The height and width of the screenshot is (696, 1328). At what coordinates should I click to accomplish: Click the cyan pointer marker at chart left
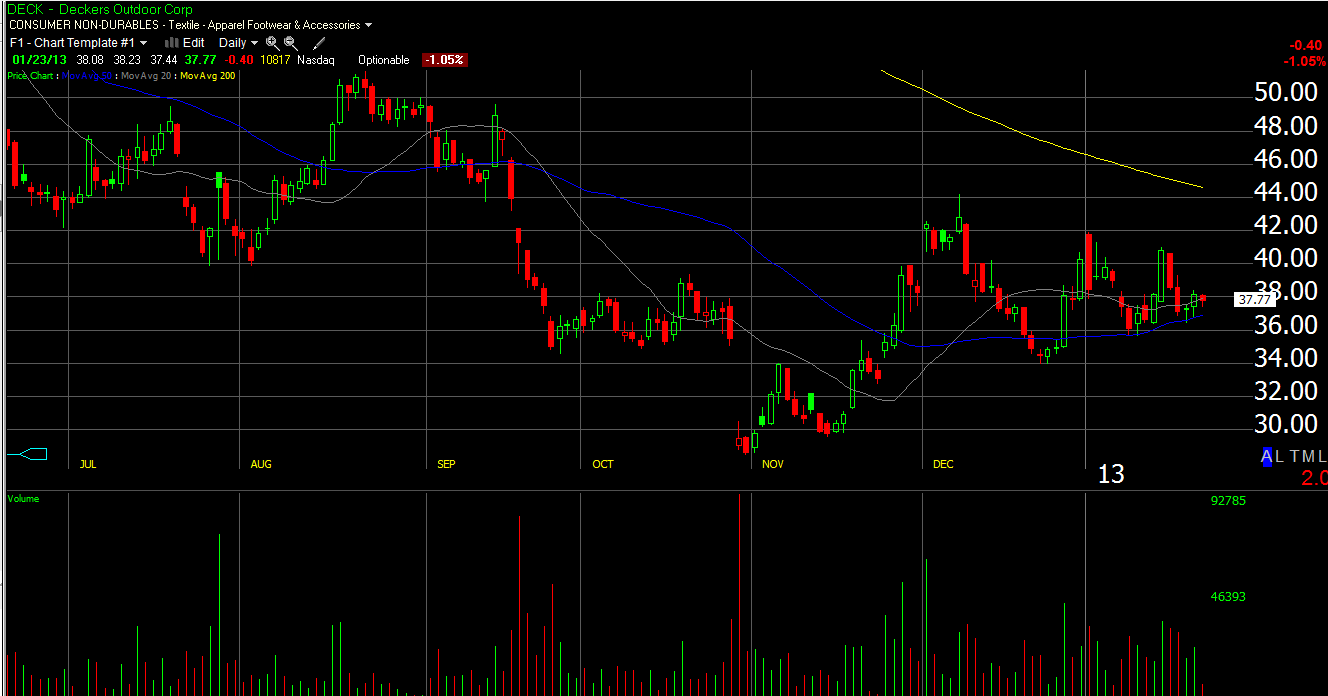(x=27, y=455)
